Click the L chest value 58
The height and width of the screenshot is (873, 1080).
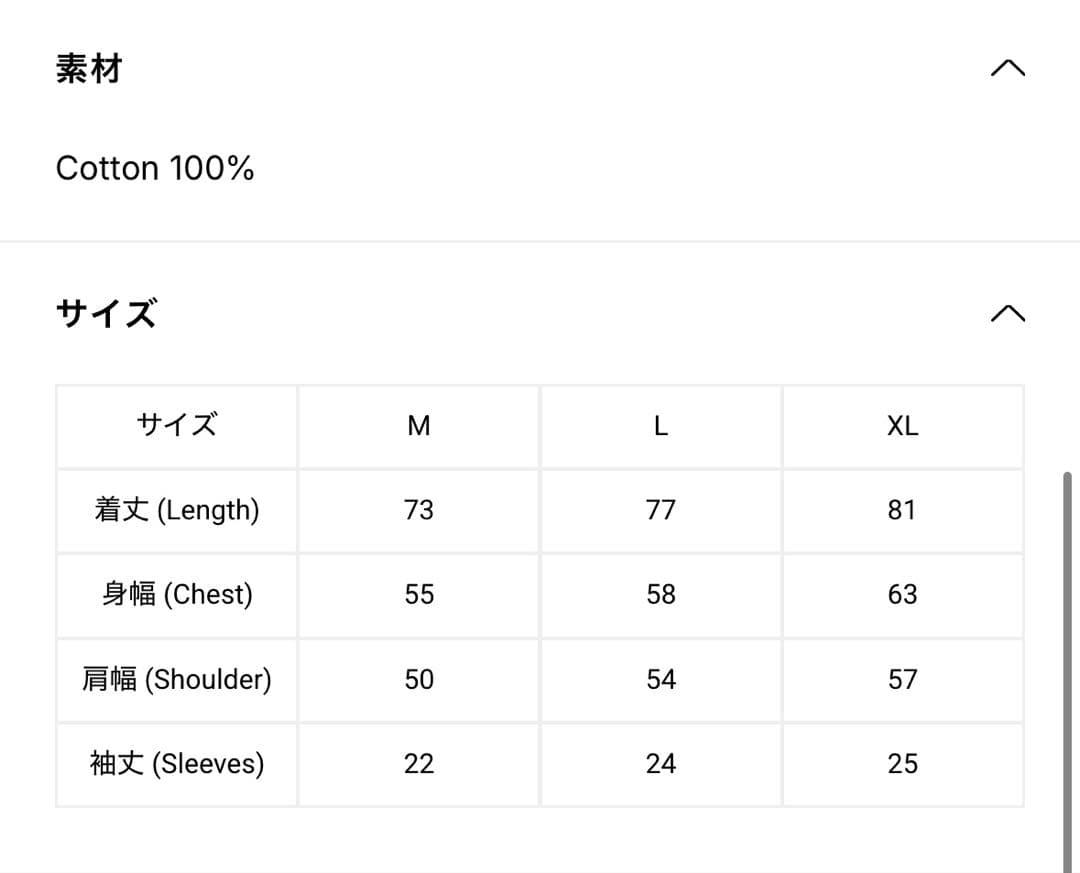(x=660, y=595)
